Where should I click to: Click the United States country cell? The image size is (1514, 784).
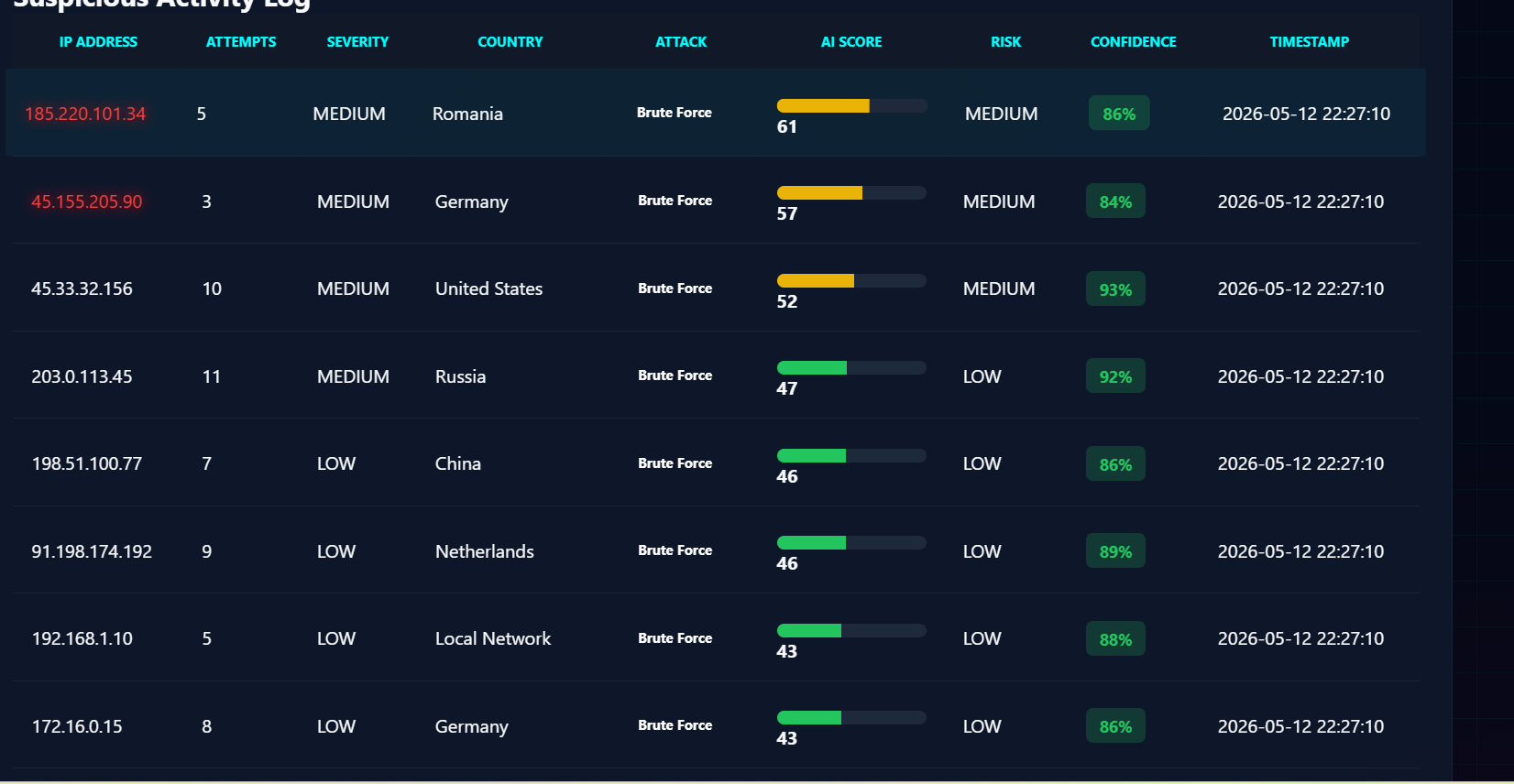tap(488, 289)
